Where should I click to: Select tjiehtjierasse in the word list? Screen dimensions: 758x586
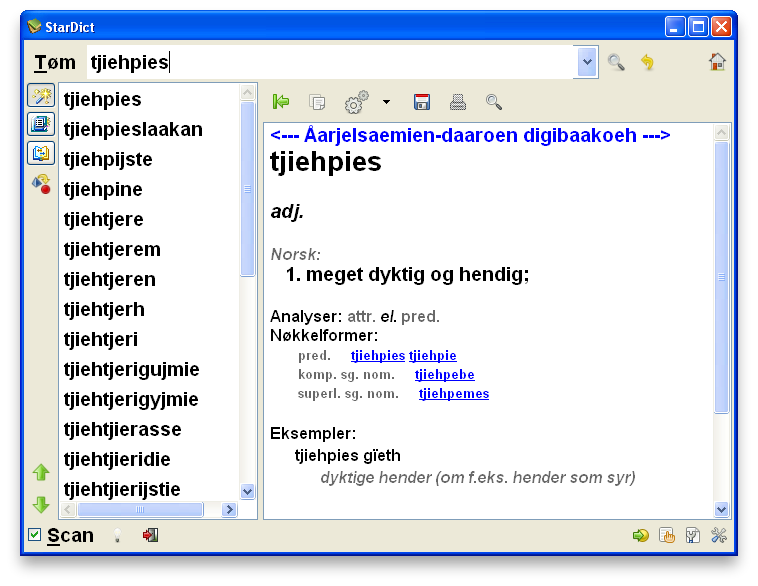pyautogui.click(x=150, y=429)
